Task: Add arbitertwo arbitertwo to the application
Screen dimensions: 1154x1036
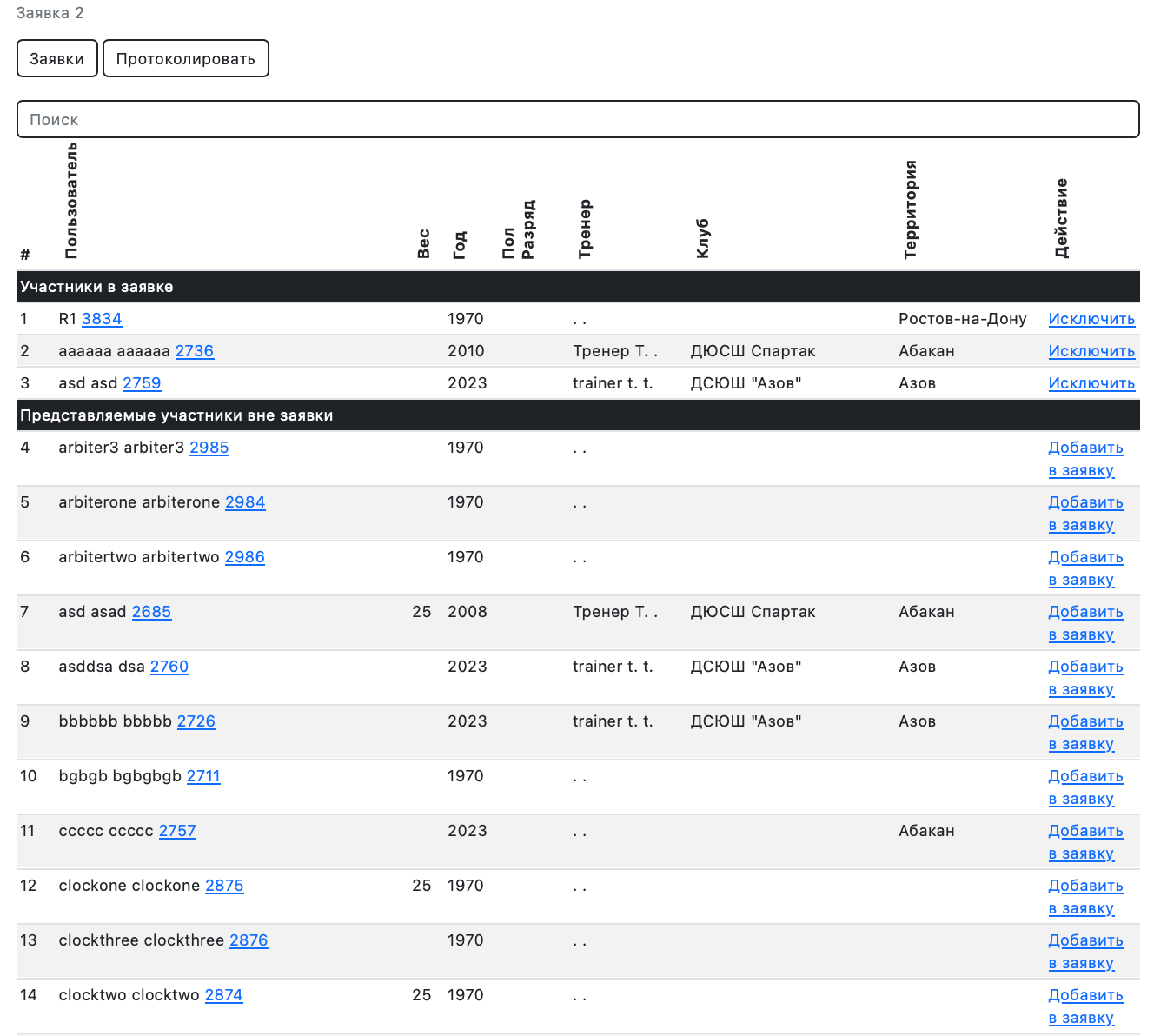Action: (1085, 568)
